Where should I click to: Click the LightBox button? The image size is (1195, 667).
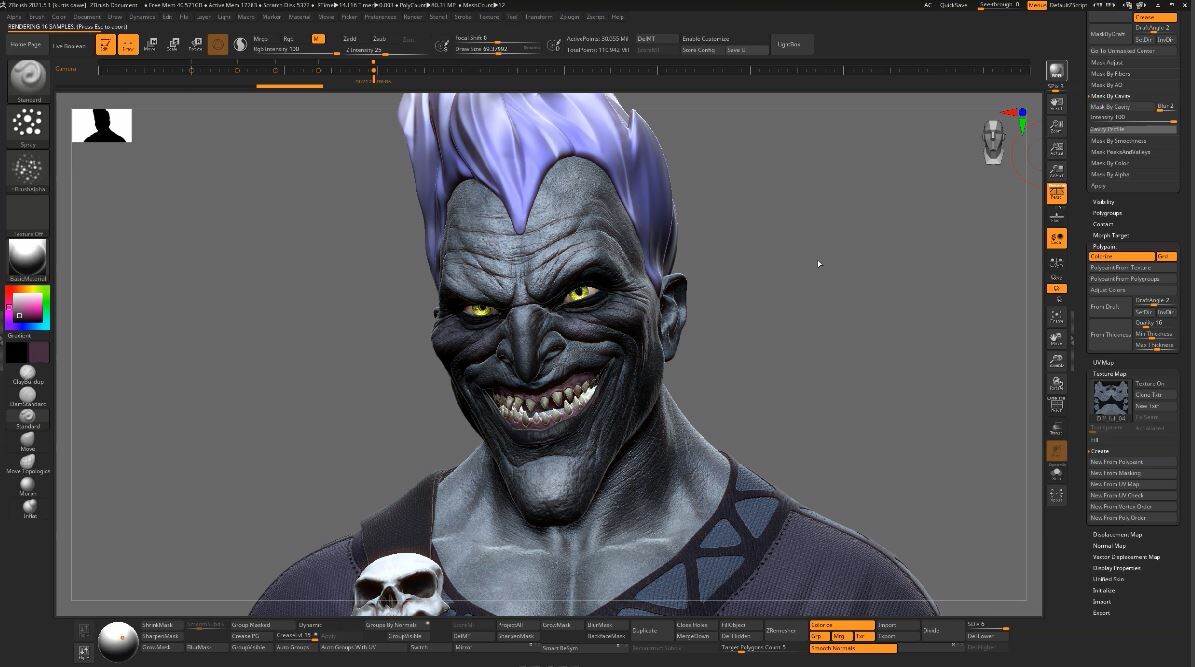pos(790,45)
